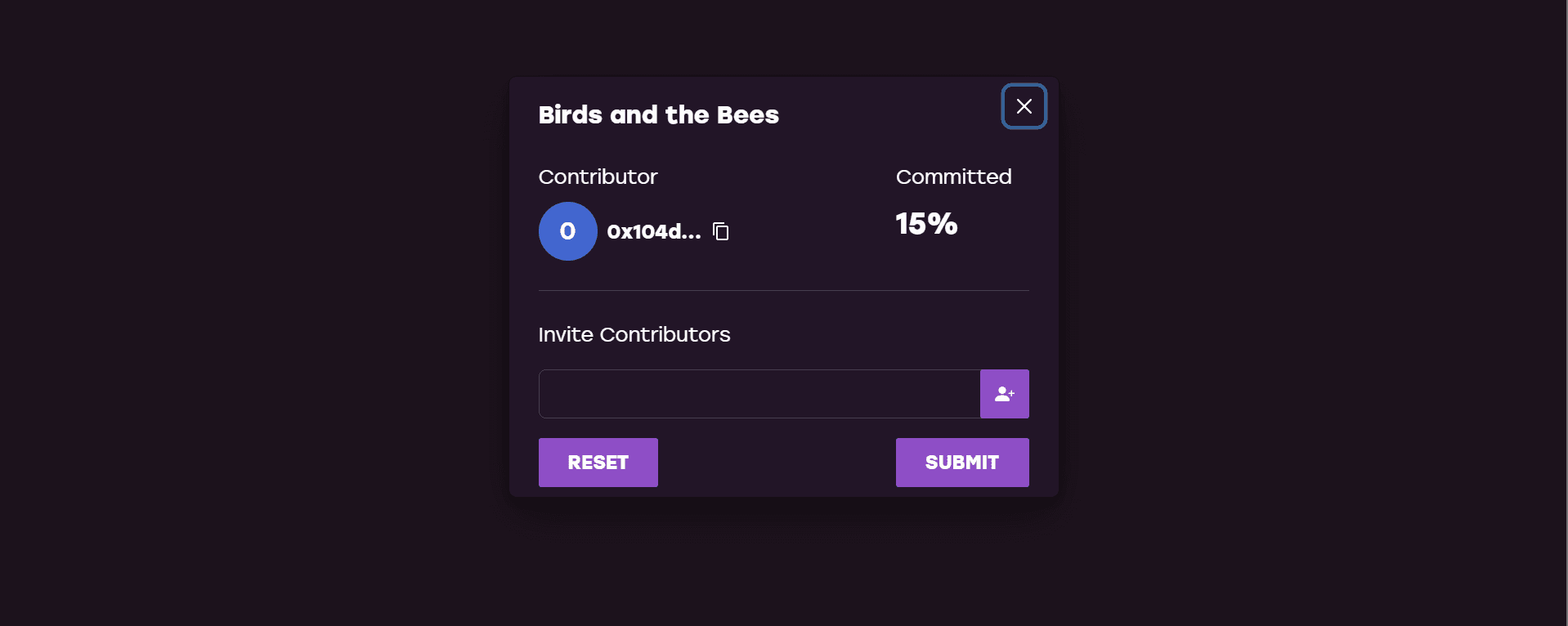The width and height of the screenshot is (1568, 626).
Task: Click the SUBMIT button
Action: tap(962, 463)
